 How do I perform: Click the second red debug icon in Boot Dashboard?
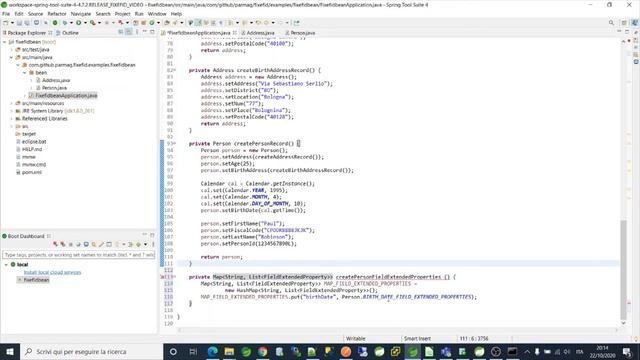[x=62, y=244]
